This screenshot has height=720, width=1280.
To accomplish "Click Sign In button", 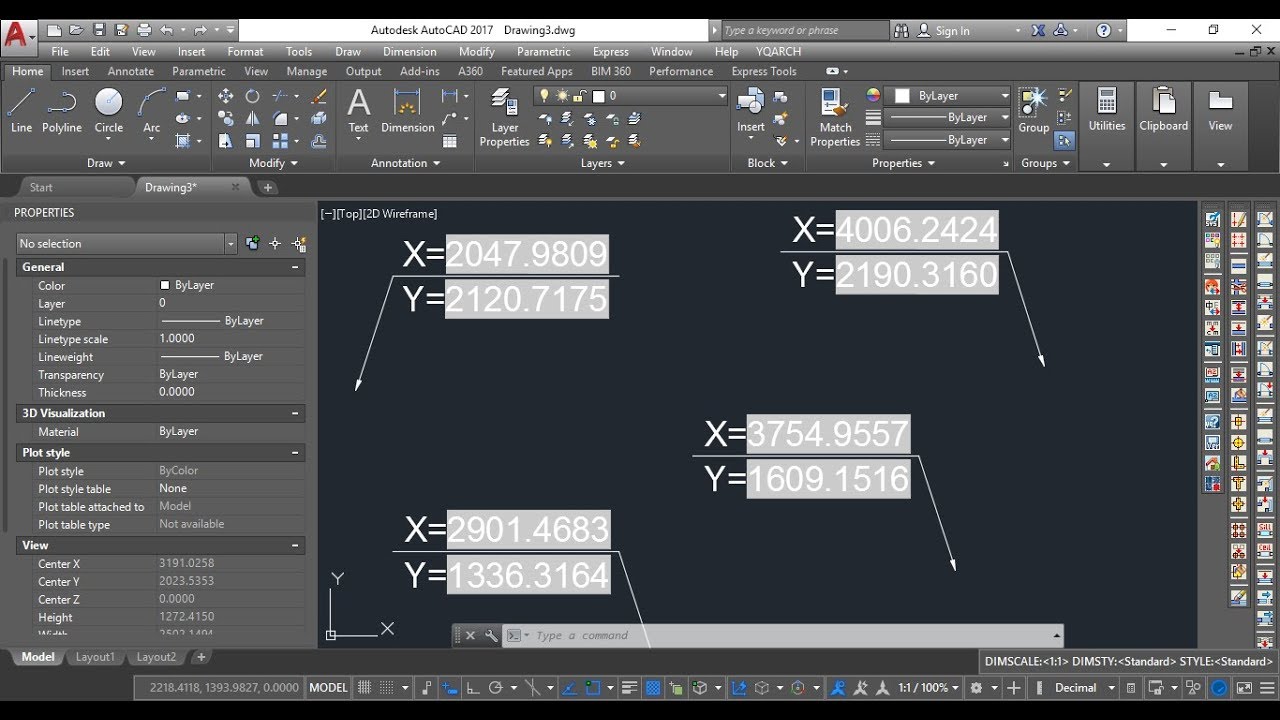I will (943, 31).
